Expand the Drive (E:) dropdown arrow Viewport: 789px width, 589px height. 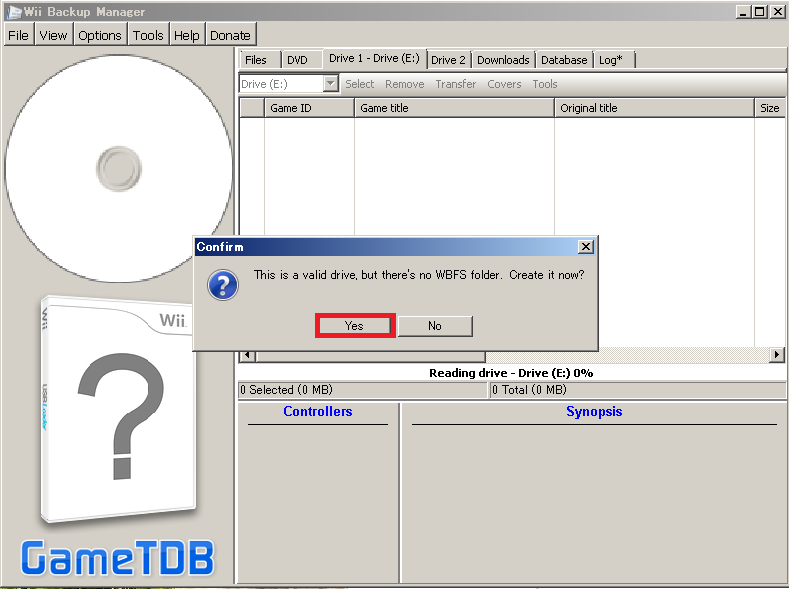(331, 83)
